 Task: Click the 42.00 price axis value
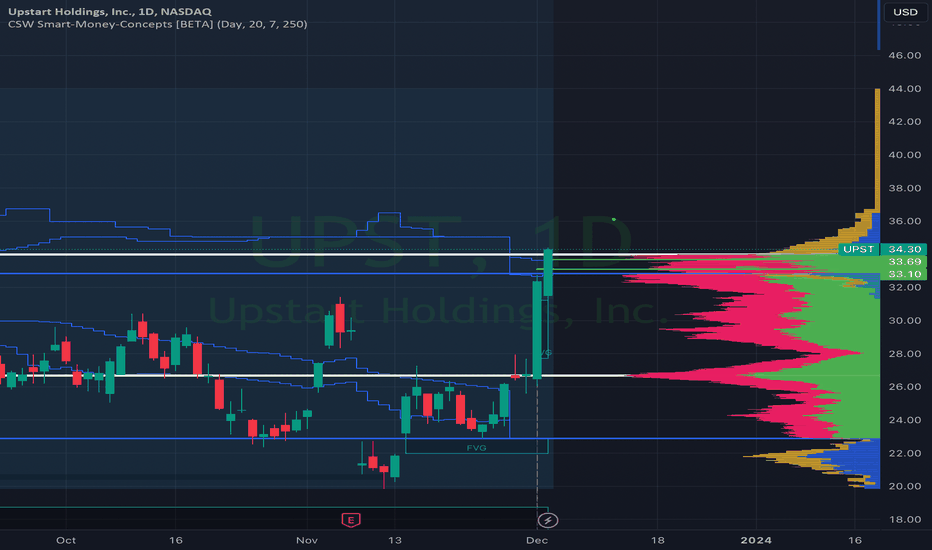pos(904,121)
